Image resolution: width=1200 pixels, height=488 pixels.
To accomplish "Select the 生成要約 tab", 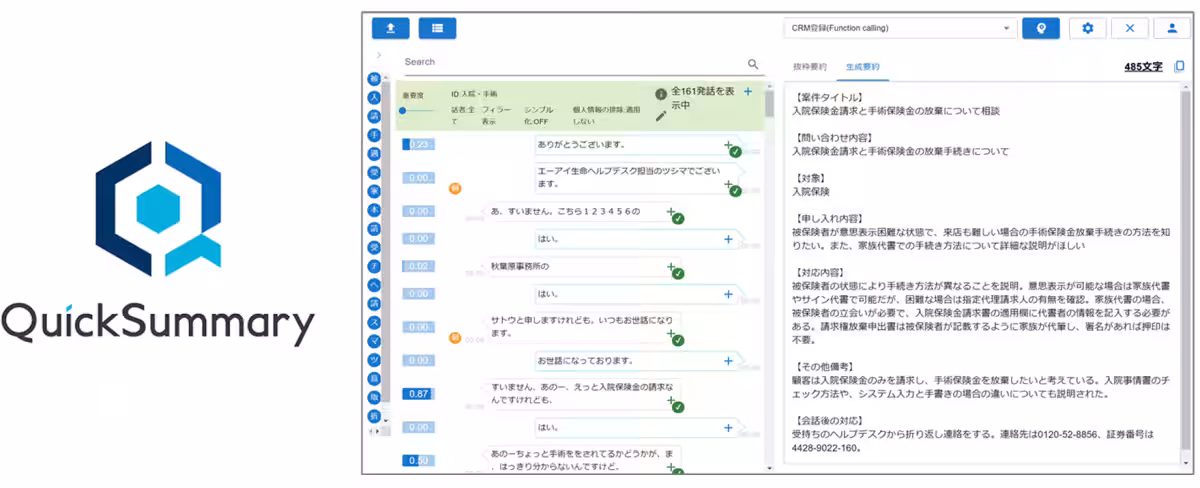I will point(863,67).
